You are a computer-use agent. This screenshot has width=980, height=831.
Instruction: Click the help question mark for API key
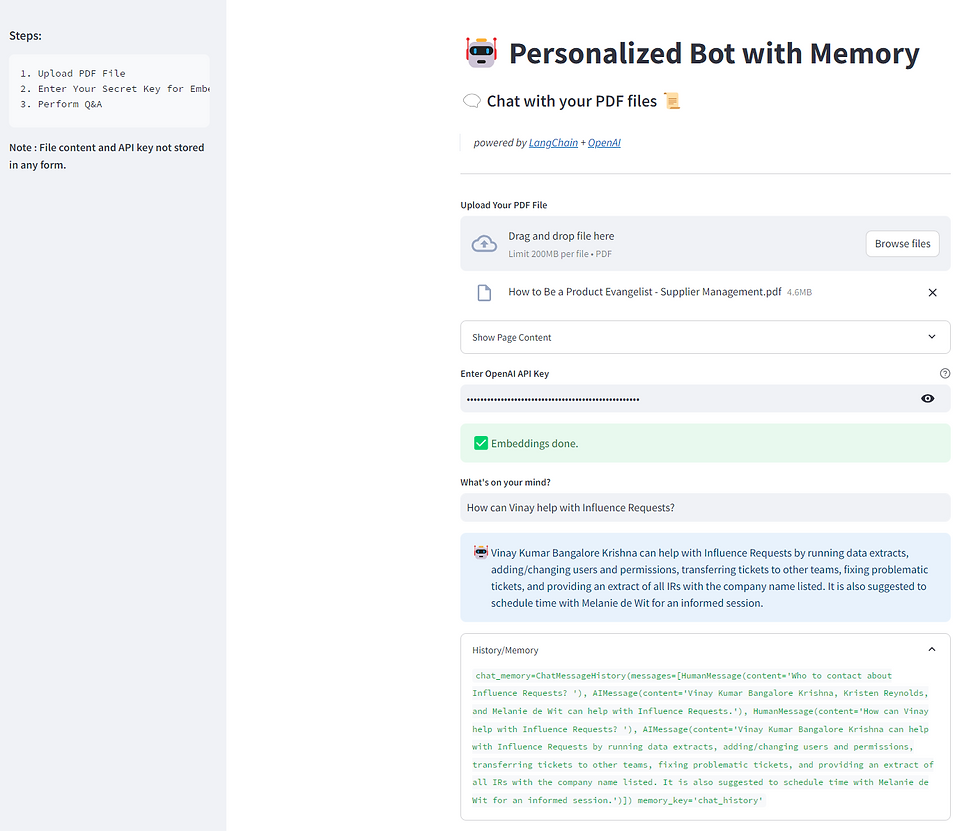pos(944,373)
